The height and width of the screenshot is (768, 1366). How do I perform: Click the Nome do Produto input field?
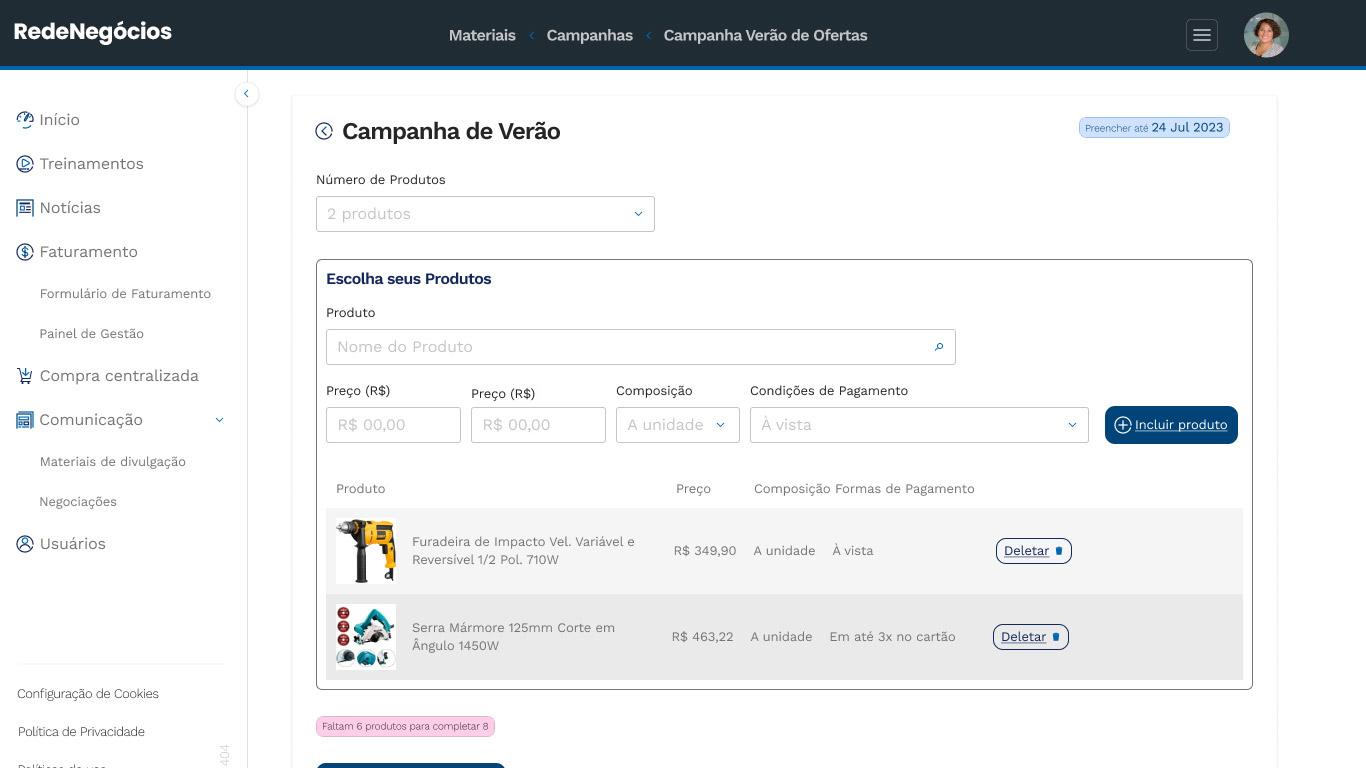point(630,347)
